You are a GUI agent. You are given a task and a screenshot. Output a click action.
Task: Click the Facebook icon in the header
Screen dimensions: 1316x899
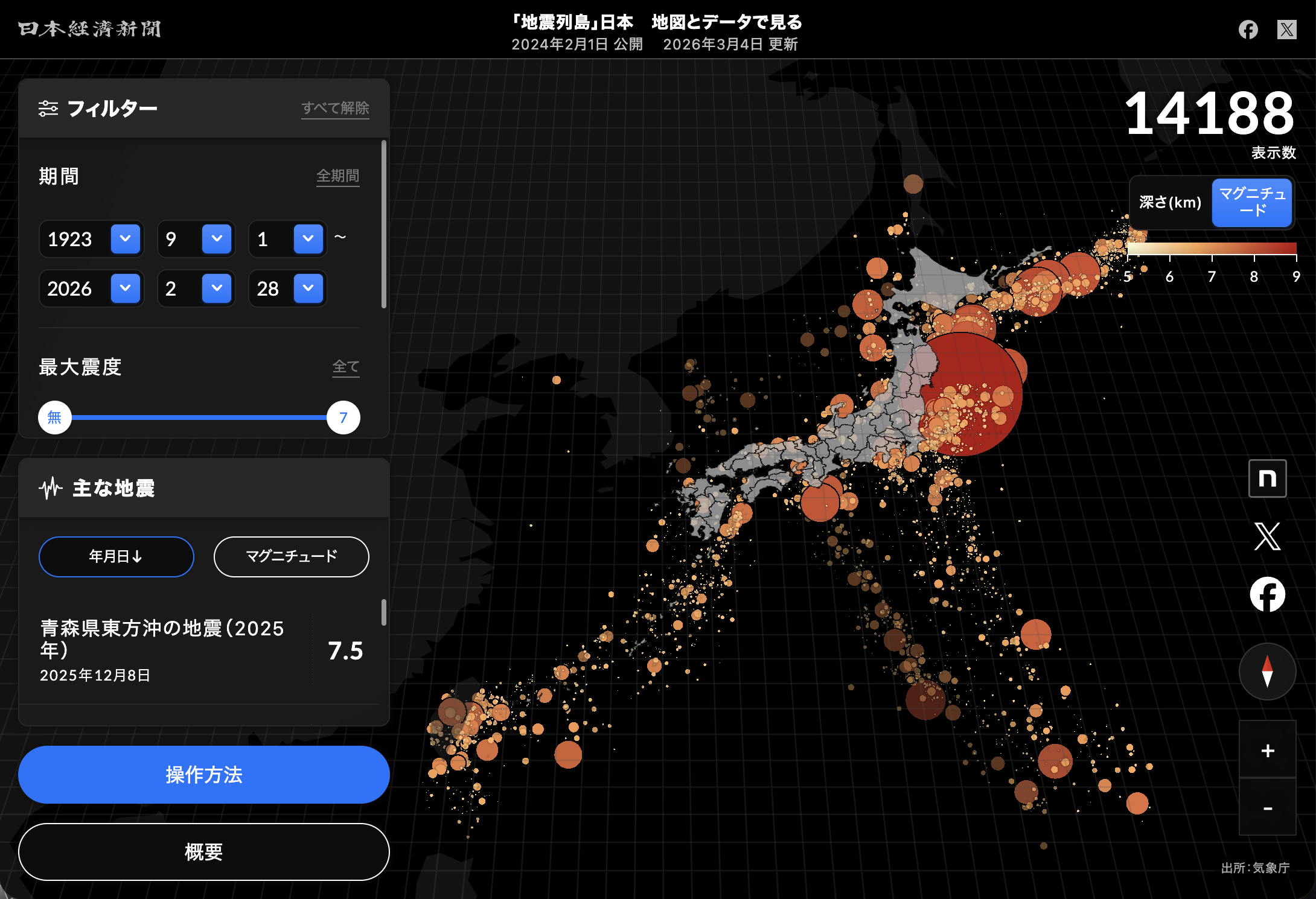point(1248,30)
